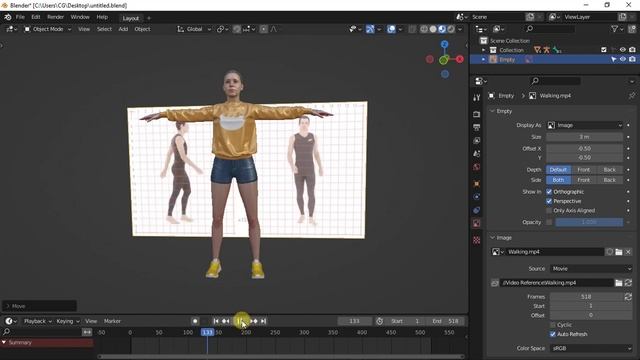Open the Object Mode dropdown
The image size is (640, 360).
click(x=47, y=29)
